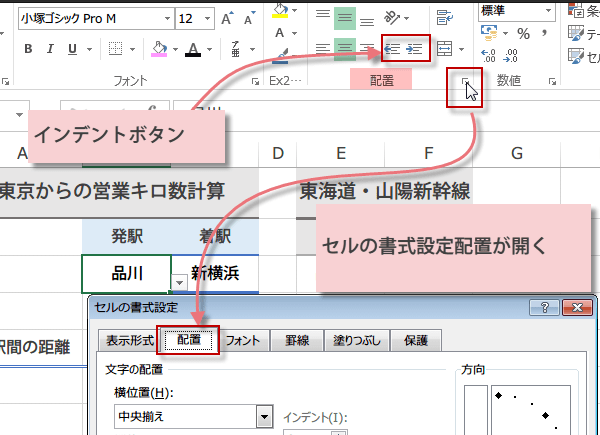Click the Ex2 group font A icon
This screenshot has width=600, height=435.
click(280, 33)
